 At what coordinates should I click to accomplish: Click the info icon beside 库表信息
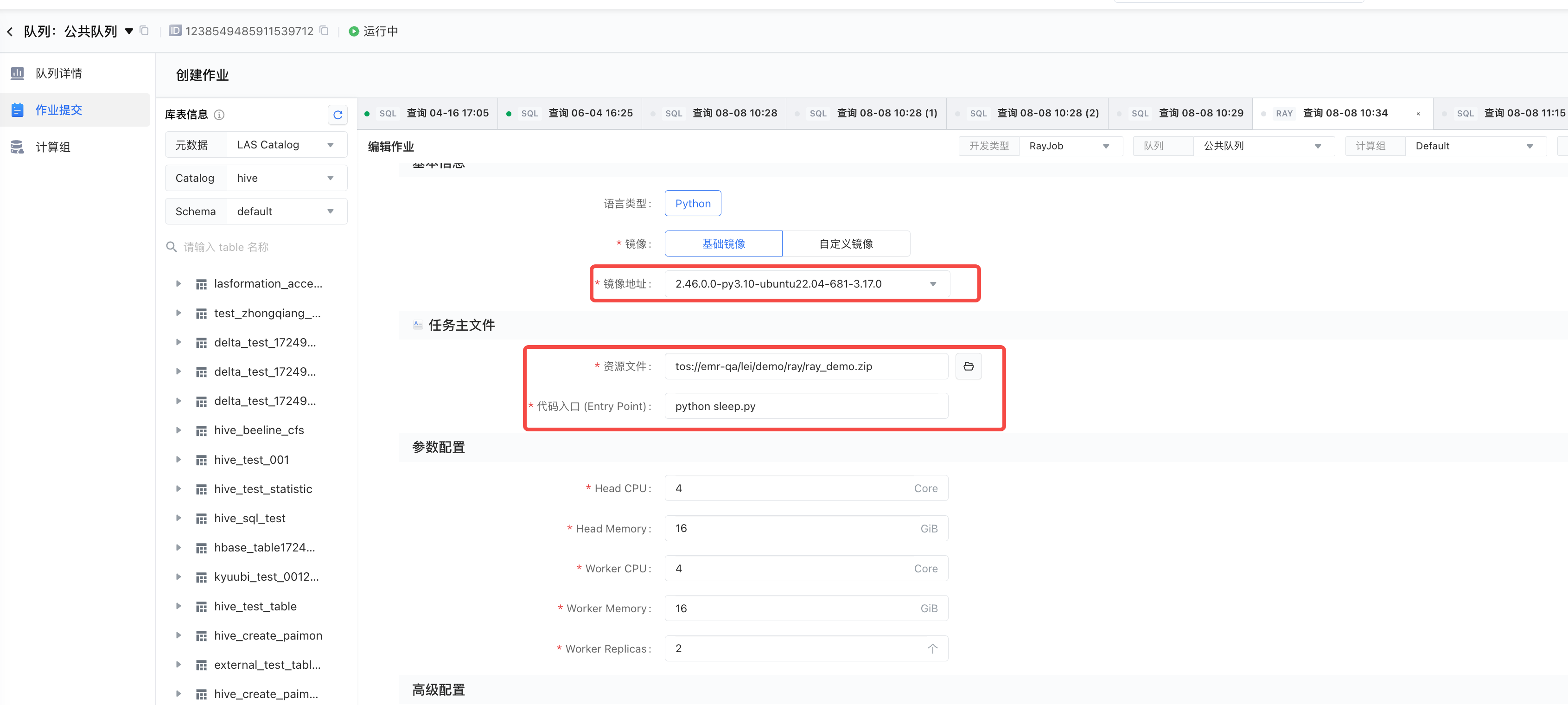(219, 115)
